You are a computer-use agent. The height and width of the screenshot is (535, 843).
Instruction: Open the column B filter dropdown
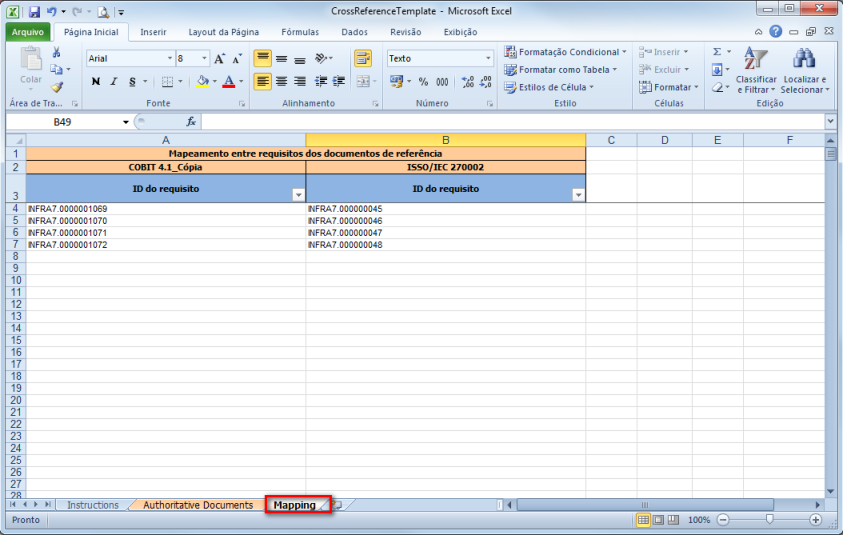click(x=578, y=195)
